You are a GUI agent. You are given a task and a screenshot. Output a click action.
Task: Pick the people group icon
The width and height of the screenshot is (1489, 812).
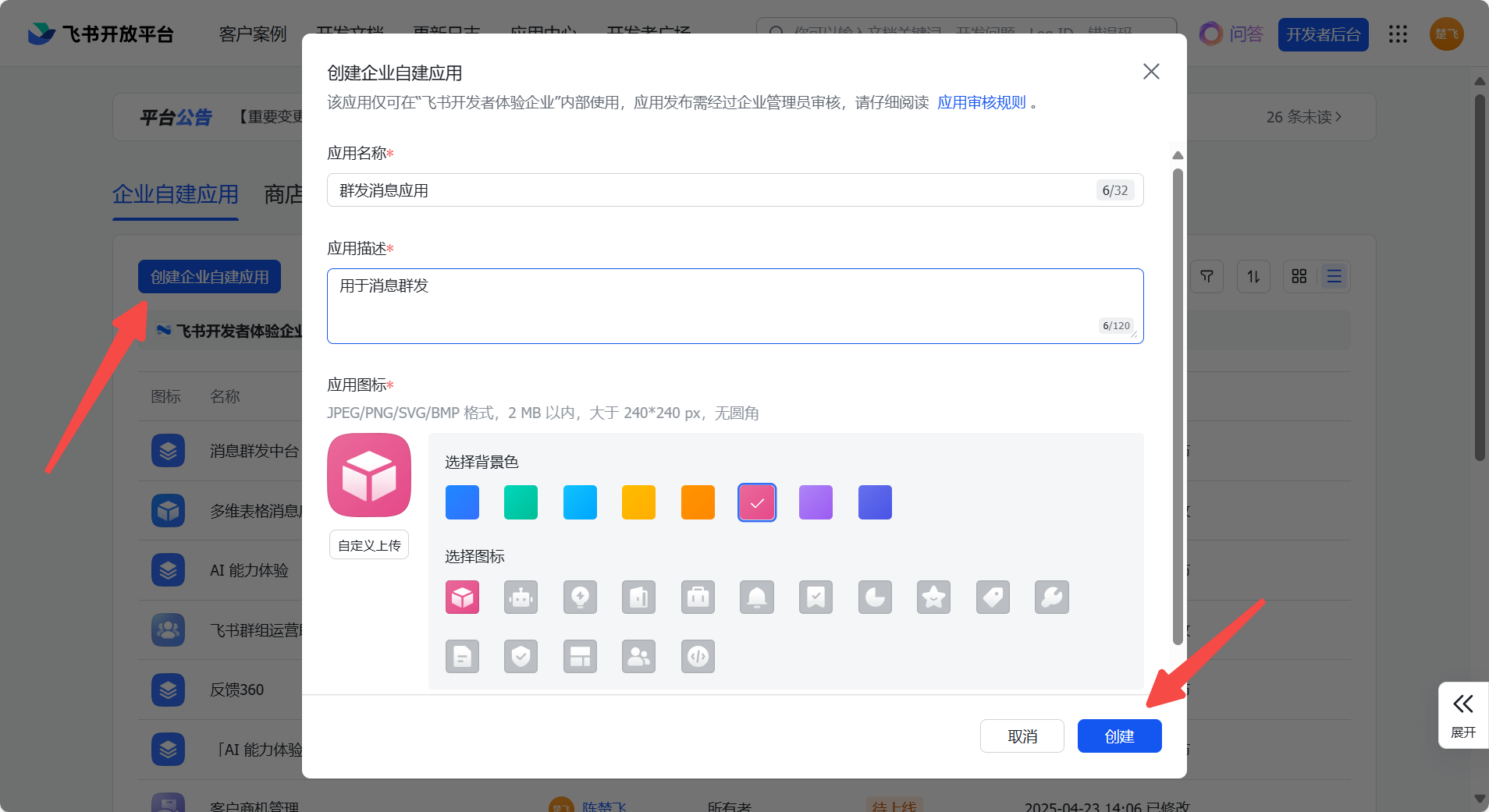point(638,657)
